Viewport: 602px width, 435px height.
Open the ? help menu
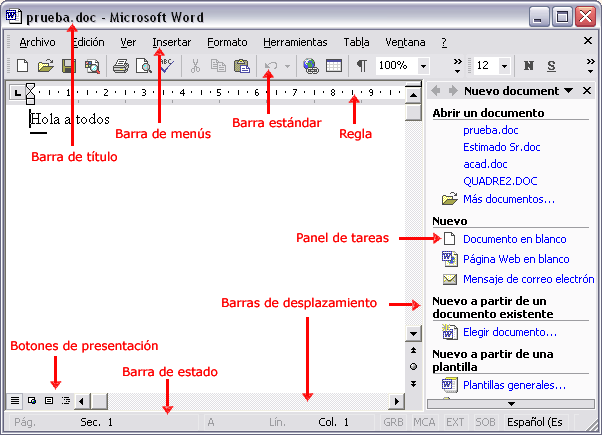(444, 42)
